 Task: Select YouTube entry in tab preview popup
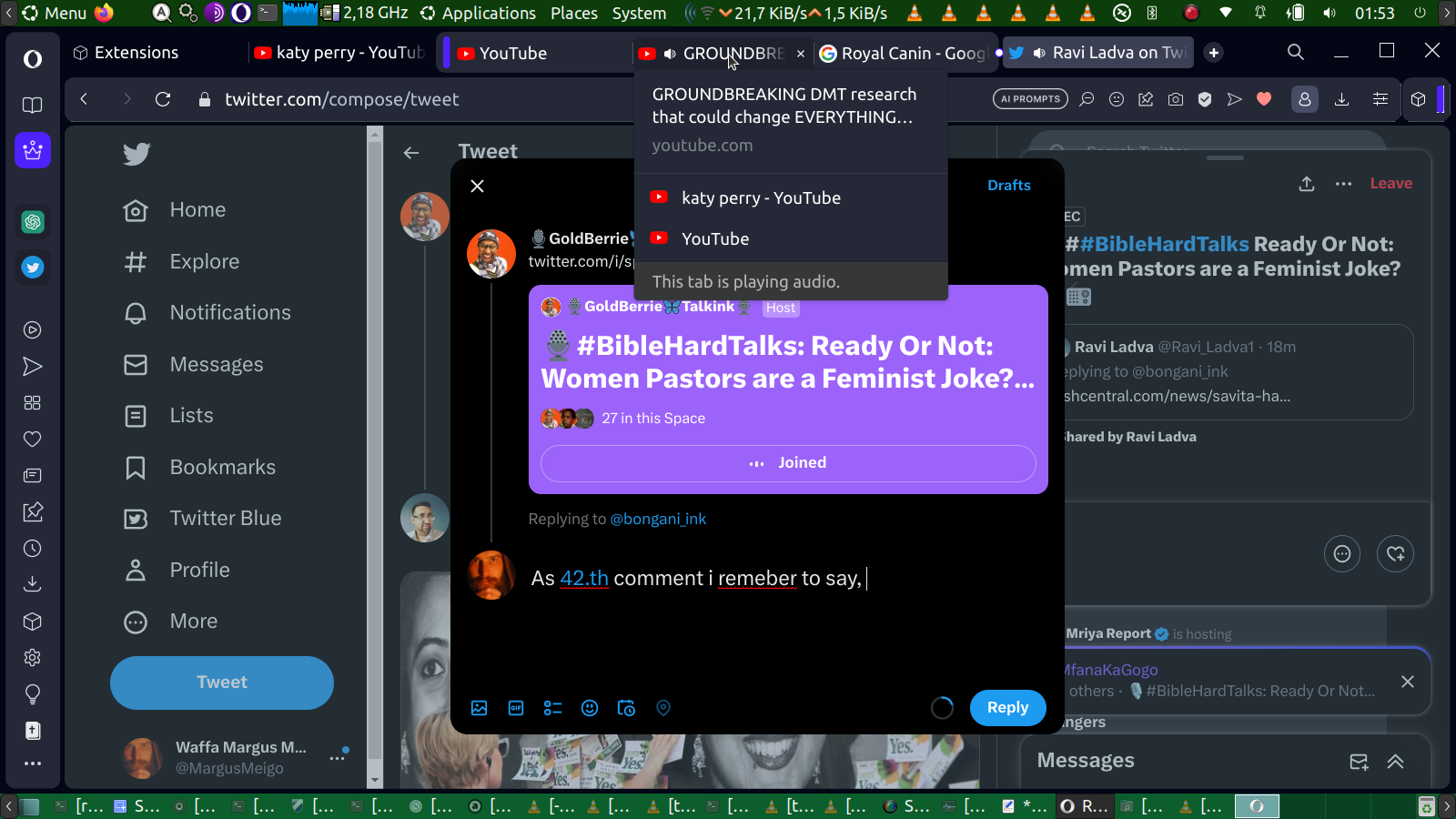tap(791, 239)
